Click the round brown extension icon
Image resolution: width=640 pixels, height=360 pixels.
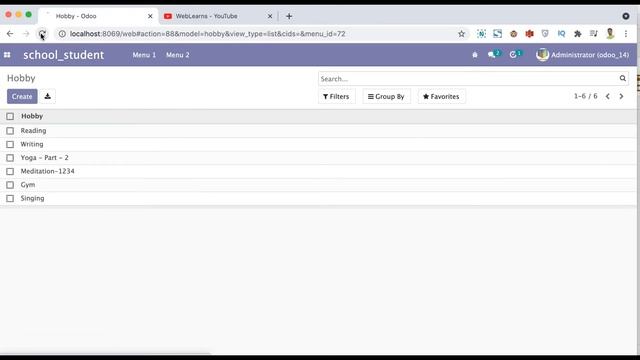click(513, 34)
